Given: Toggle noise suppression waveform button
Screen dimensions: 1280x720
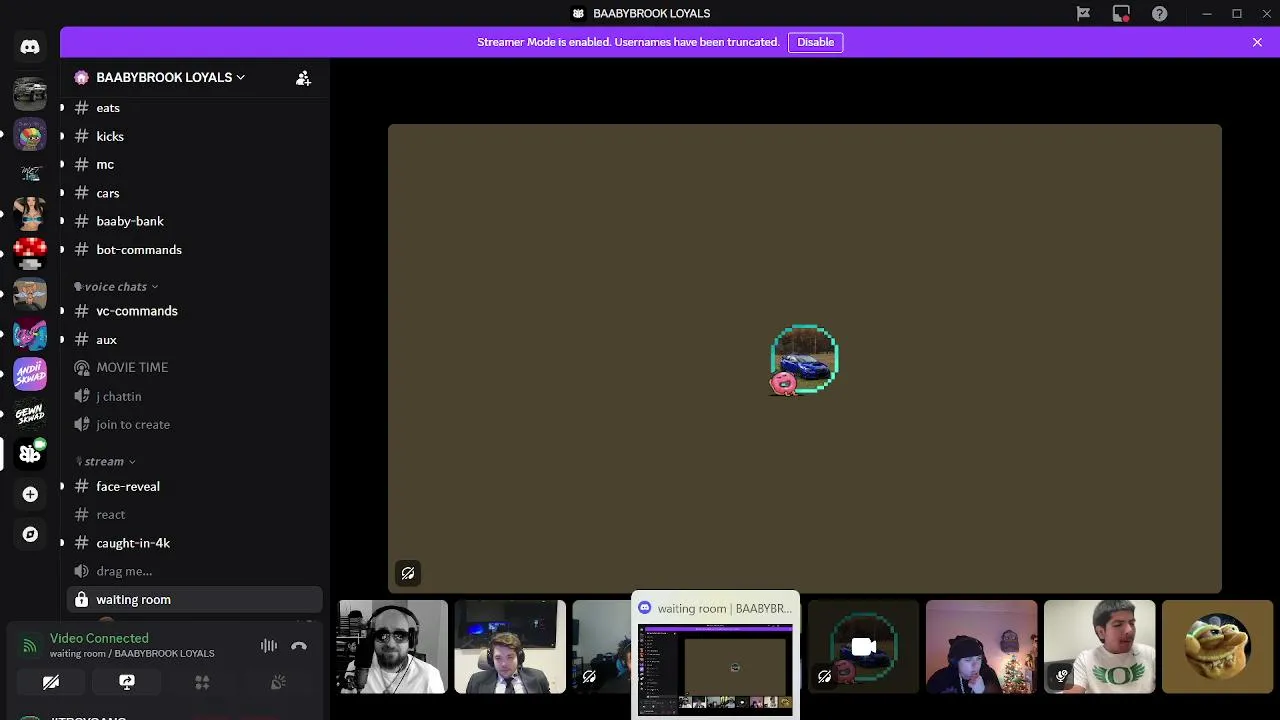Looking at the screenshot, I should coord(268,646).
